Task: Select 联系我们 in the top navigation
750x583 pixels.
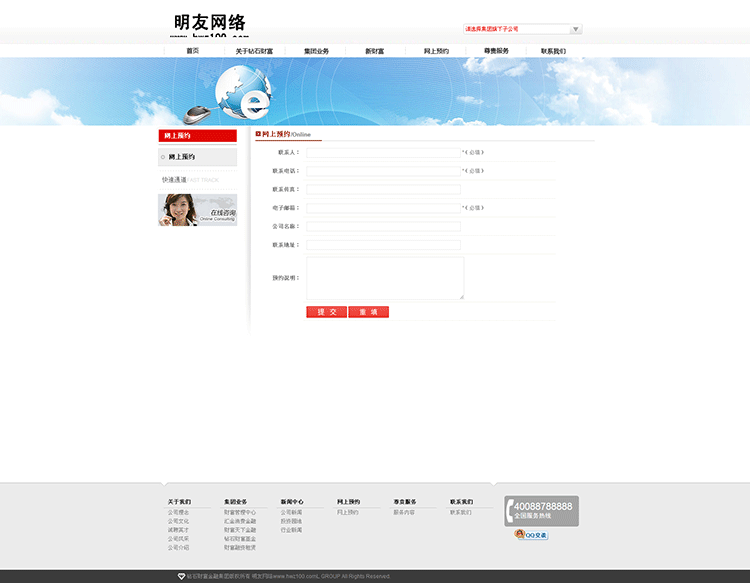Action: click(553, 51)
